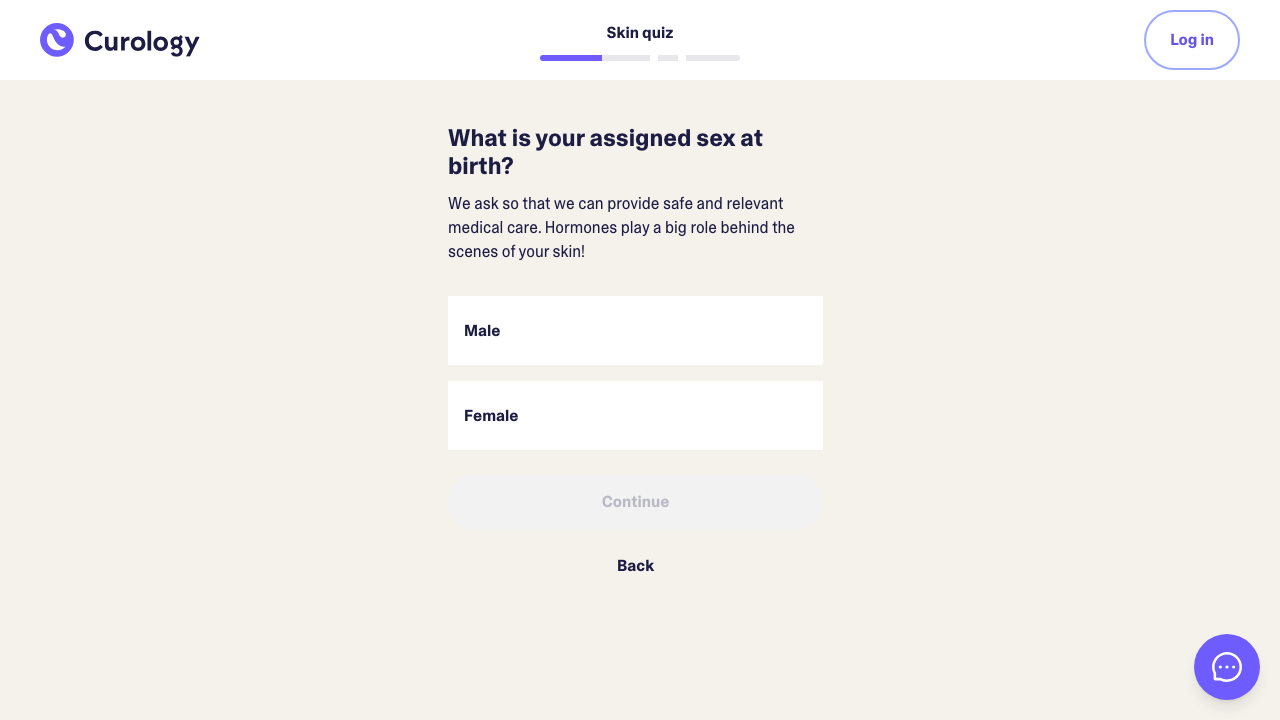Click the Curology wordmark in header
Image resolution: width=1280 pixels, height=720 pixels.
point(141,41)
